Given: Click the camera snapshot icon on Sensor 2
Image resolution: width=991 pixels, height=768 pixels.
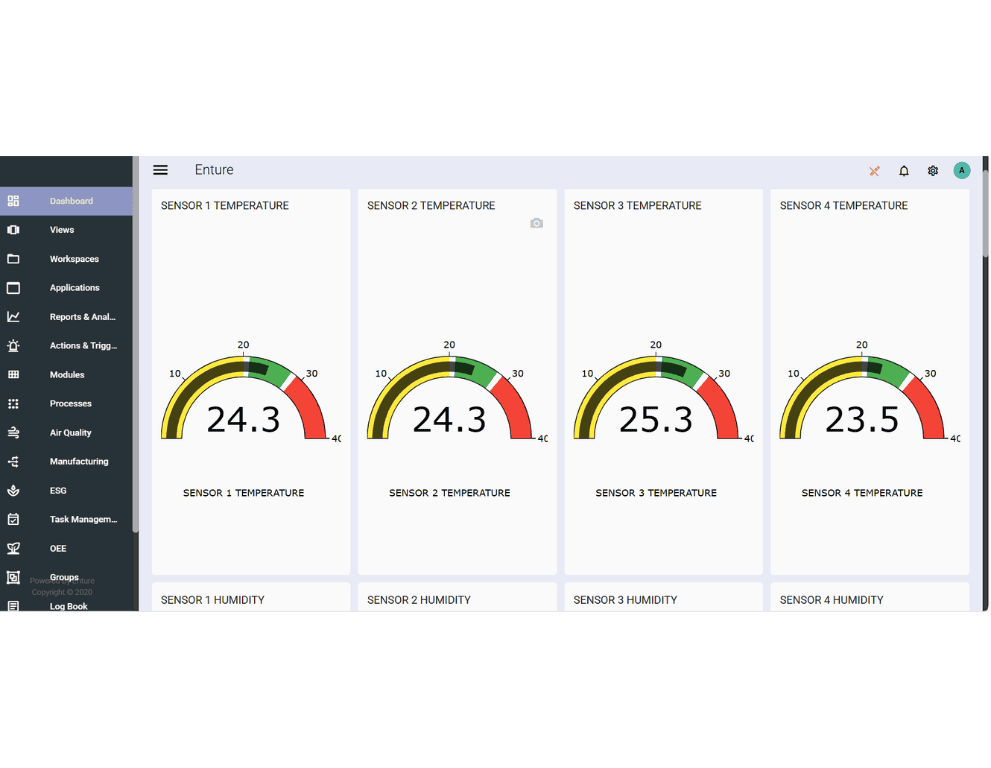Looking at the screenshot, I should (536, 224).
